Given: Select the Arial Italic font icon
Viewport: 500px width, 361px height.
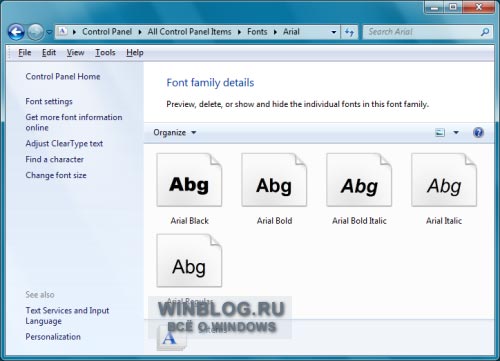Looking at the screenshot, I should [x=444, y=180].
